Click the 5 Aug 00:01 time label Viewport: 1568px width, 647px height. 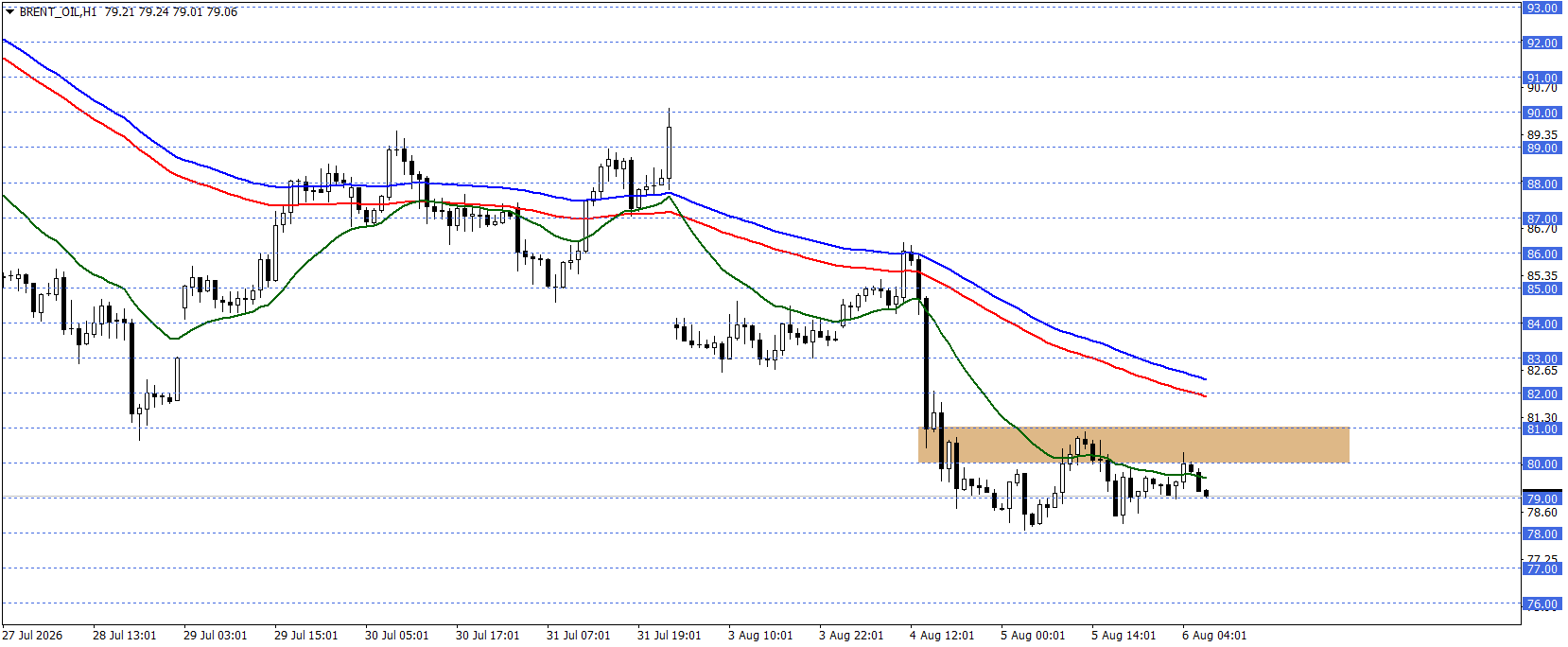point(1033,636)
